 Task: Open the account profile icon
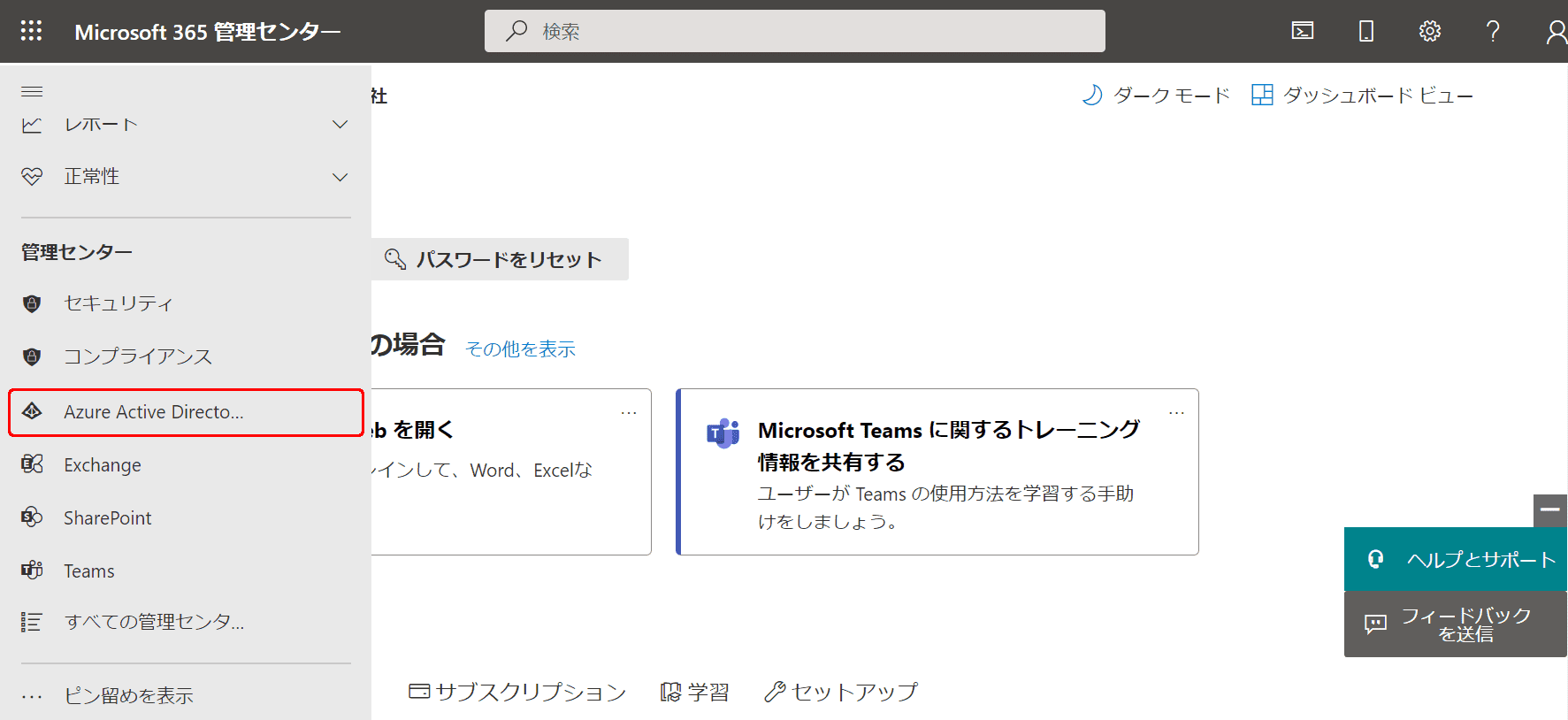click(1556, 32)
